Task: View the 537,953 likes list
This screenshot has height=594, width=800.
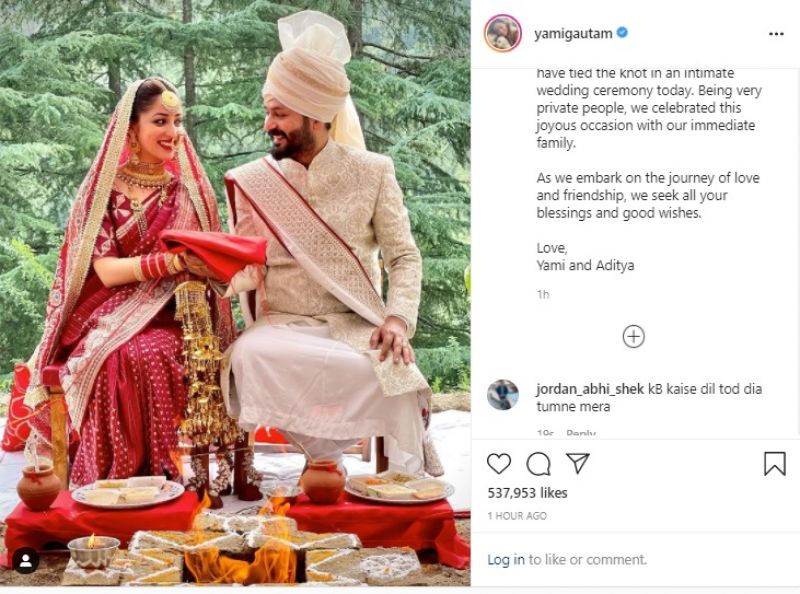Action: (x=527, y=493)
